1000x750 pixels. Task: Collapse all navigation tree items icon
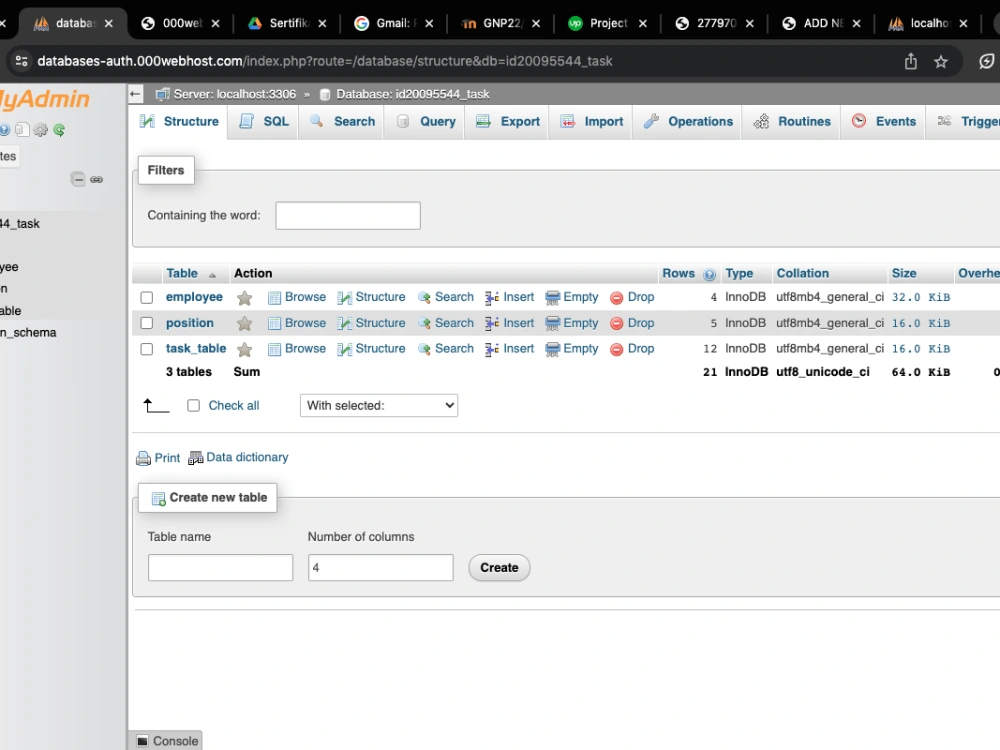coord(78,179)
